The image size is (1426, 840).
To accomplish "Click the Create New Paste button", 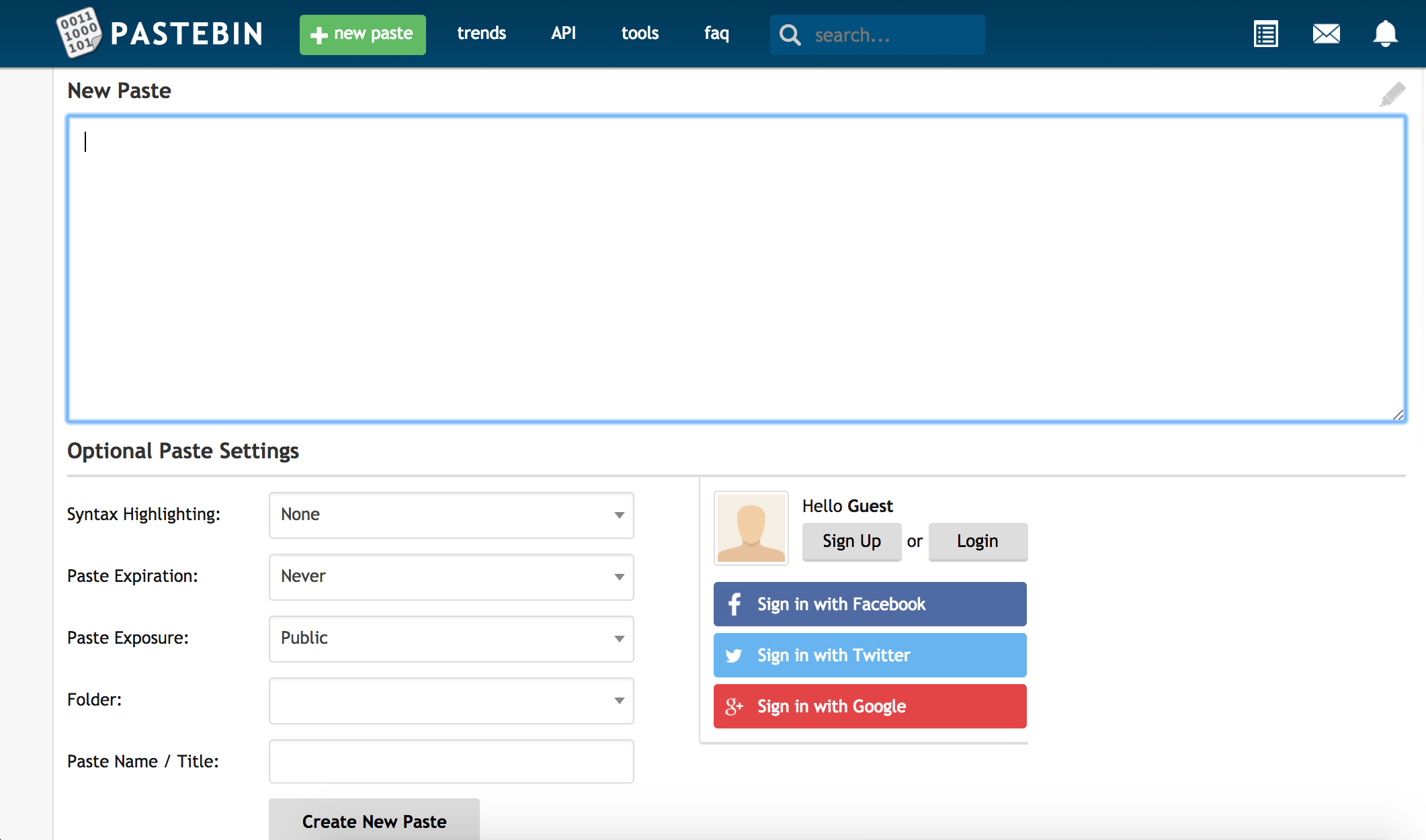I will 374,820.
